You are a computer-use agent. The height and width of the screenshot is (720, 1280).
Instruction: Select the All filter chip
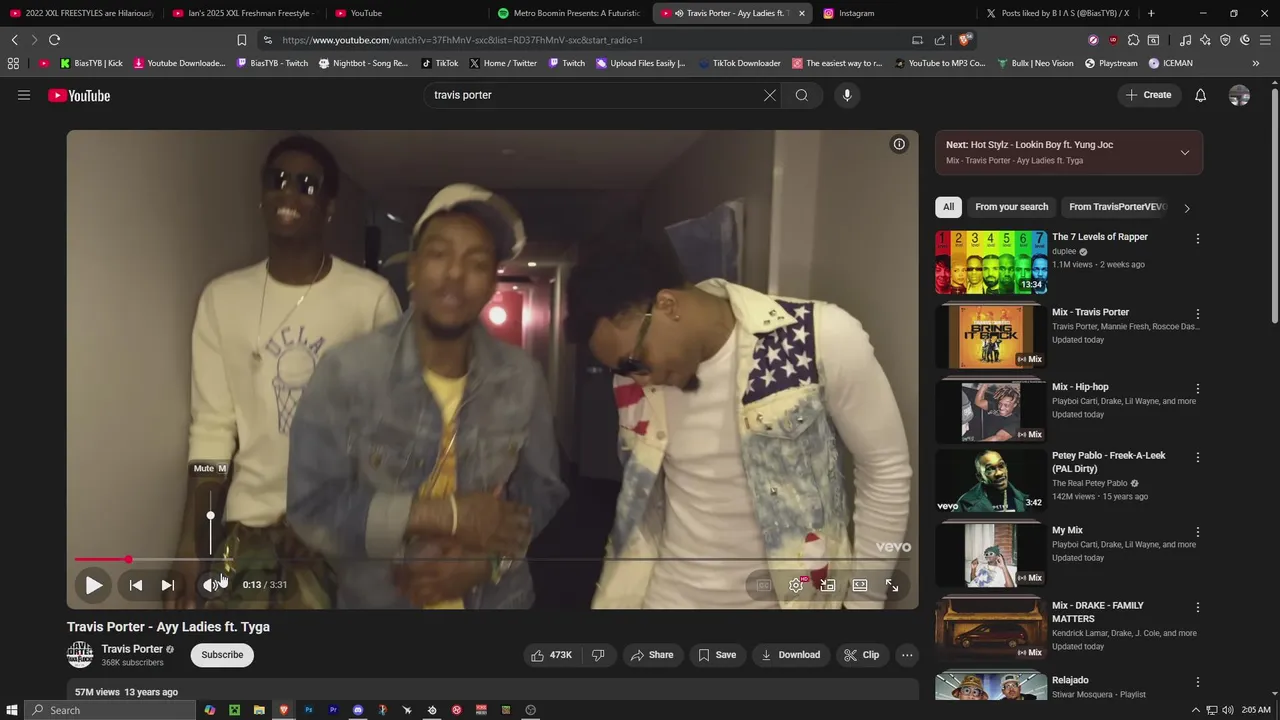(948, 207)
